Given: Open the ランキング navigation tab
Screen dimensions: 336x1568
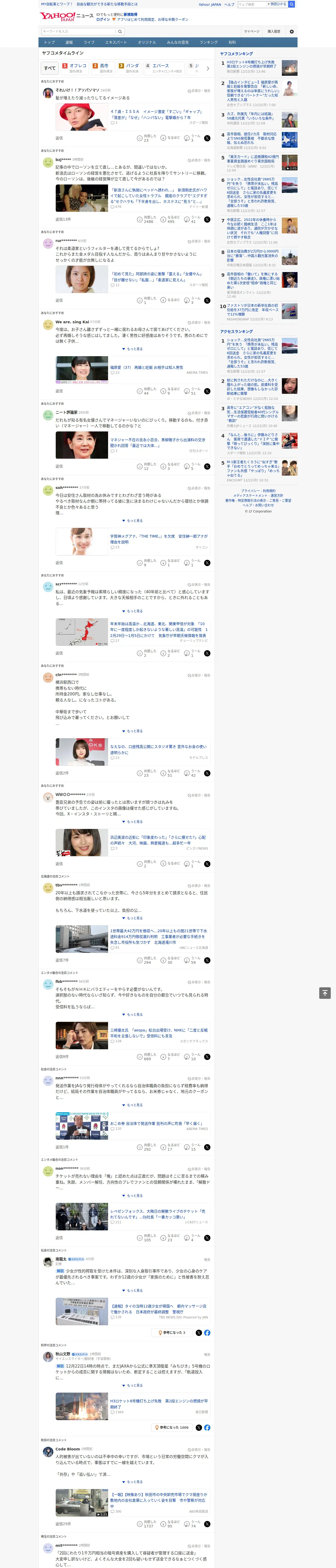Looking at the screenshot, I should [x=209, y=43].
